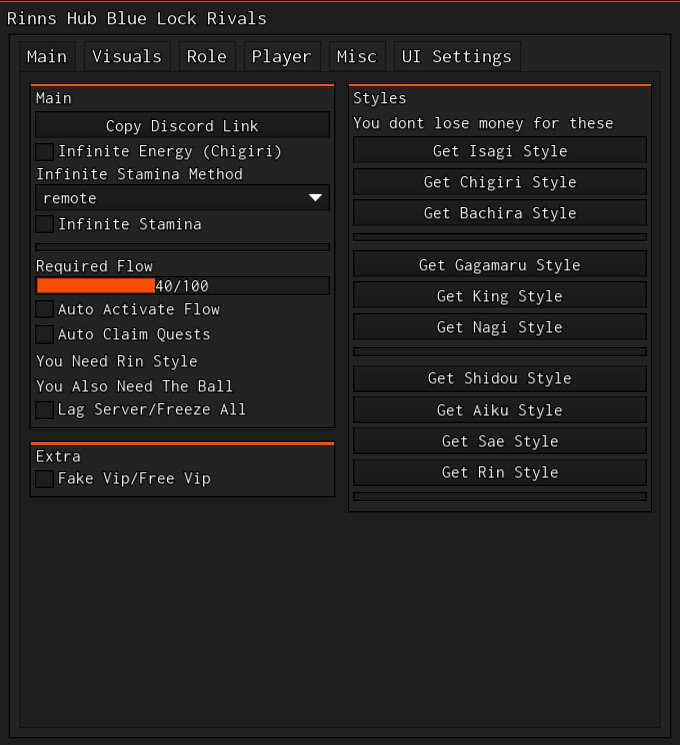Screen dimensions: 680x745
Task: Enable the Infinite Energy (Chigiri) checkbox
Action: tap(45, 152)
